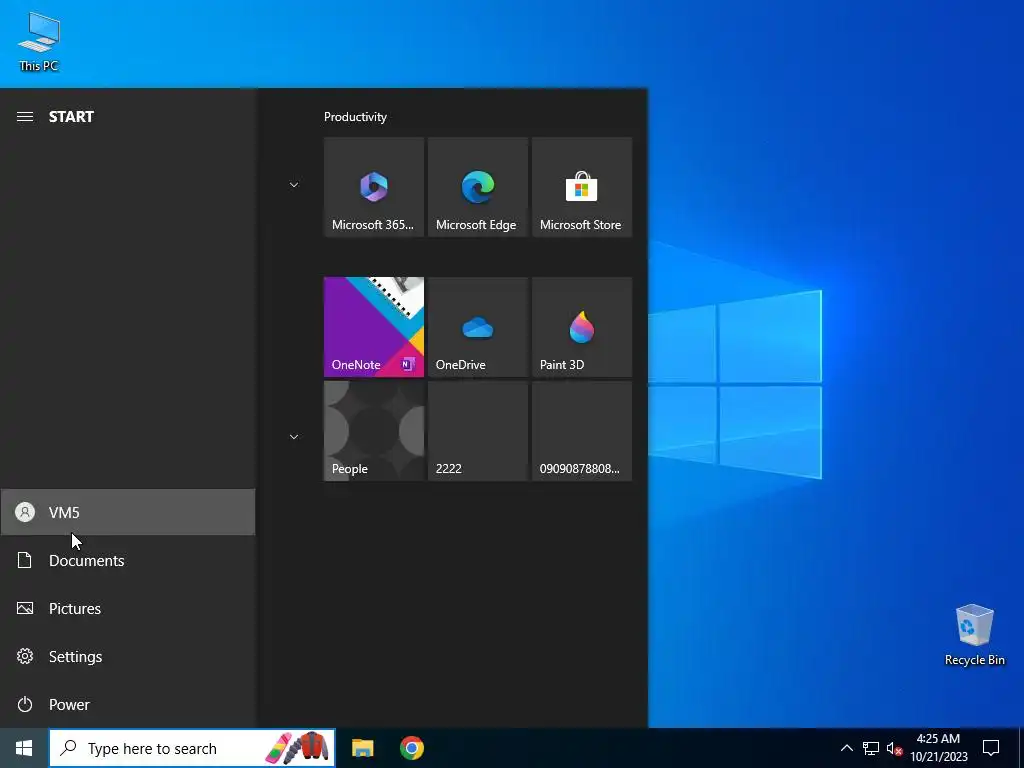Open the VM5 user account menu
The image size is (1024, 768).
pos(128,512)
